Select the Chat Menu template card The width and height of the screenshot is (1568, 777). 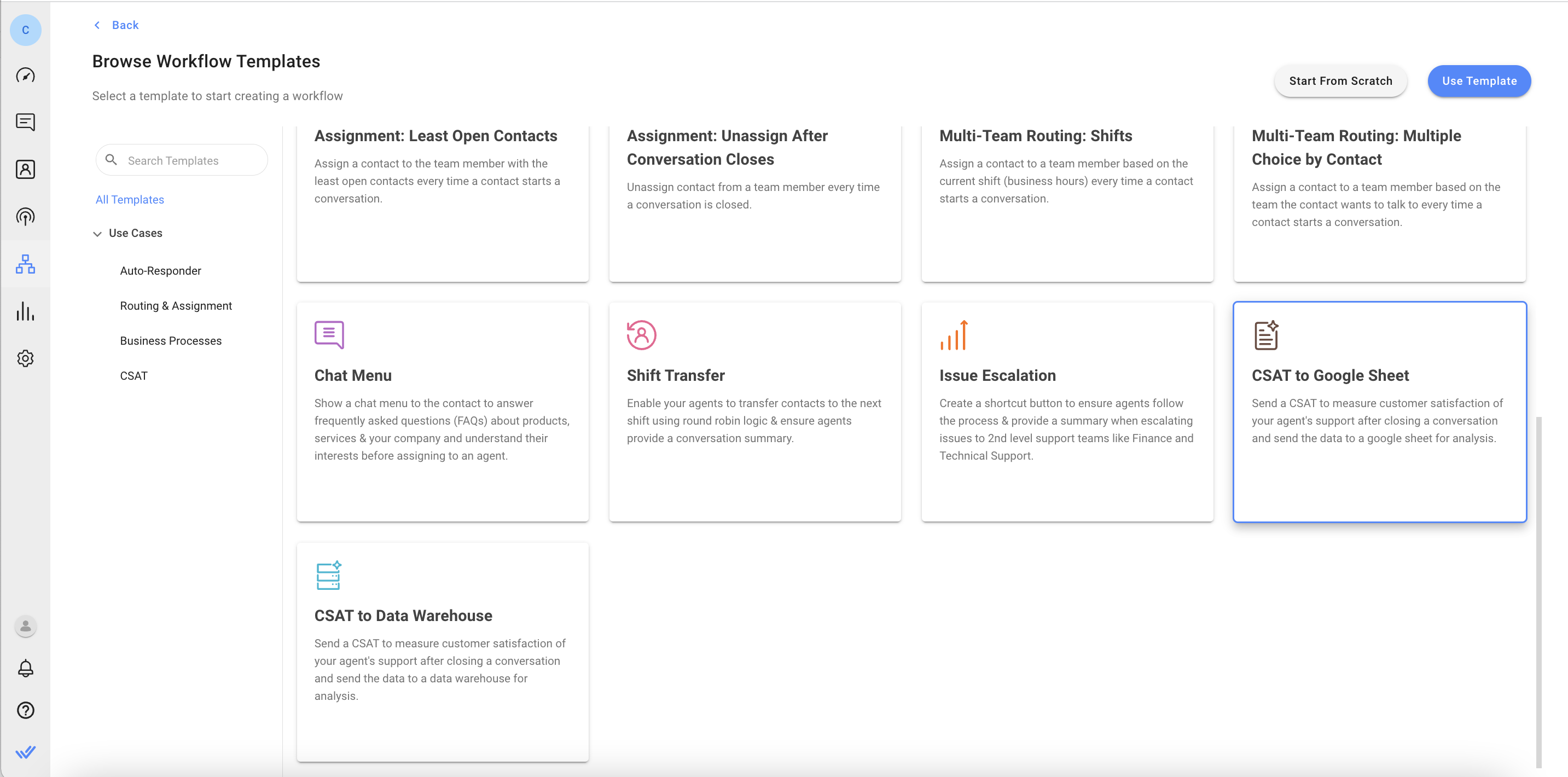[x=442, y=411]
